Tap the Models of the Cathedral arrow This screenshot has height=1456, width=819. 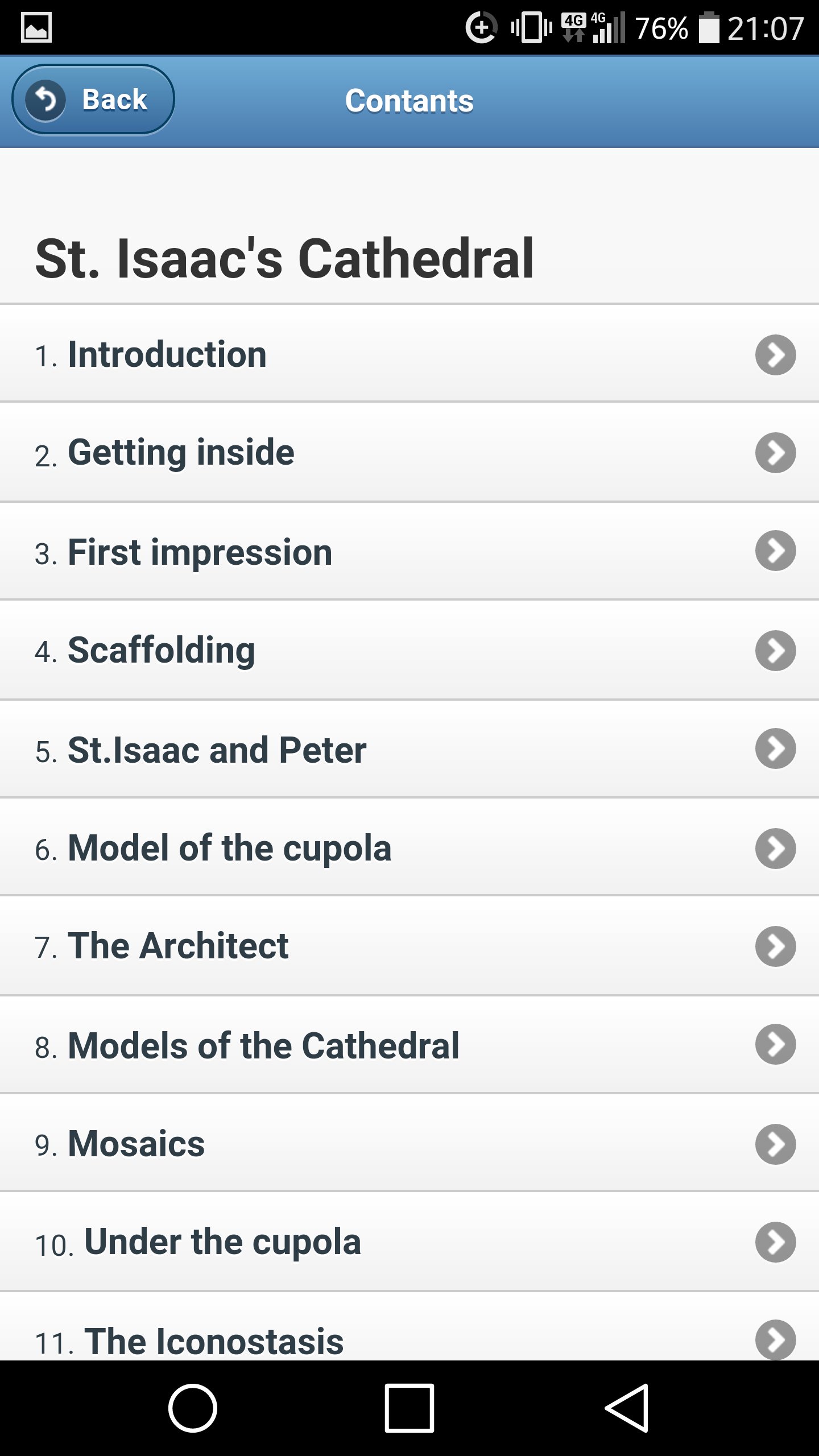click(x=775, y=1044)
